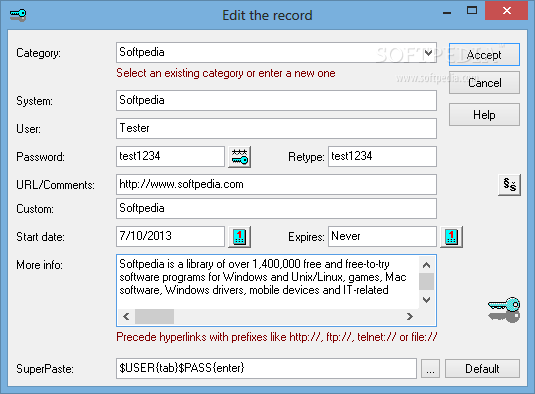Click the key application icon in the title bar
The width and height of the screenshot is (535, 394).
(x=18, y=15)
